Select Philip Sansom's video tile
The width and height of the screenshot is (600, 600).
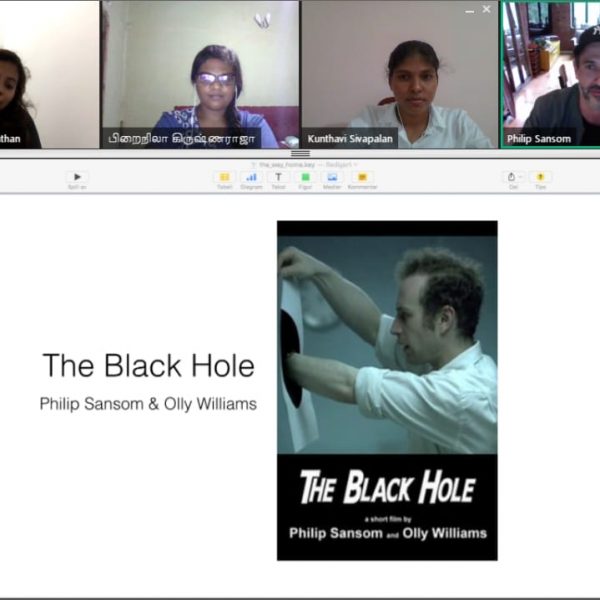pos(551,75)
